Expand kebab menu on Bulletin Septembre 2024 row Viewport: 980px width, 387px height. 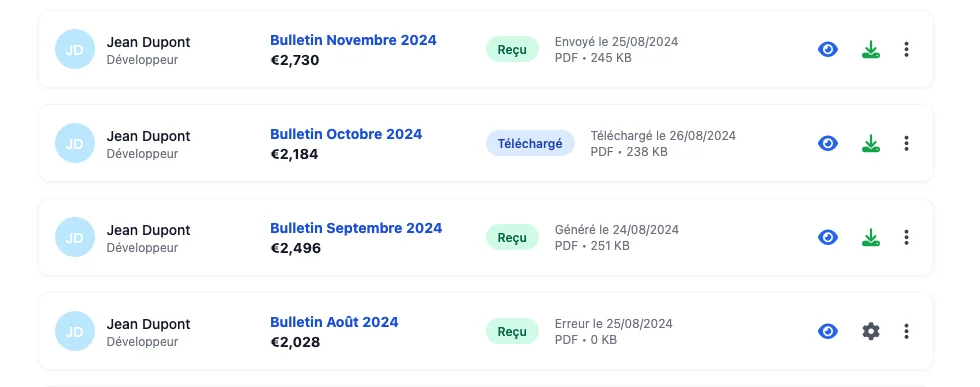tap(906, 237)
